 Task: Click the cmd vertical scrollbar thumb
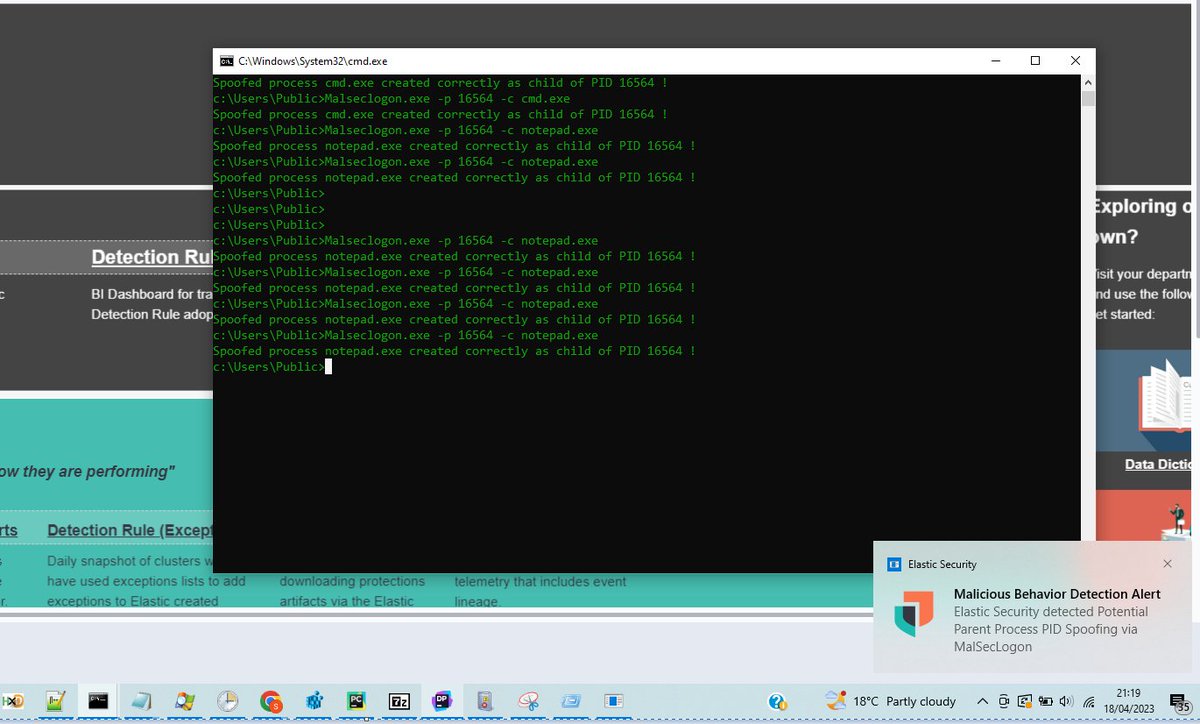1088,98
